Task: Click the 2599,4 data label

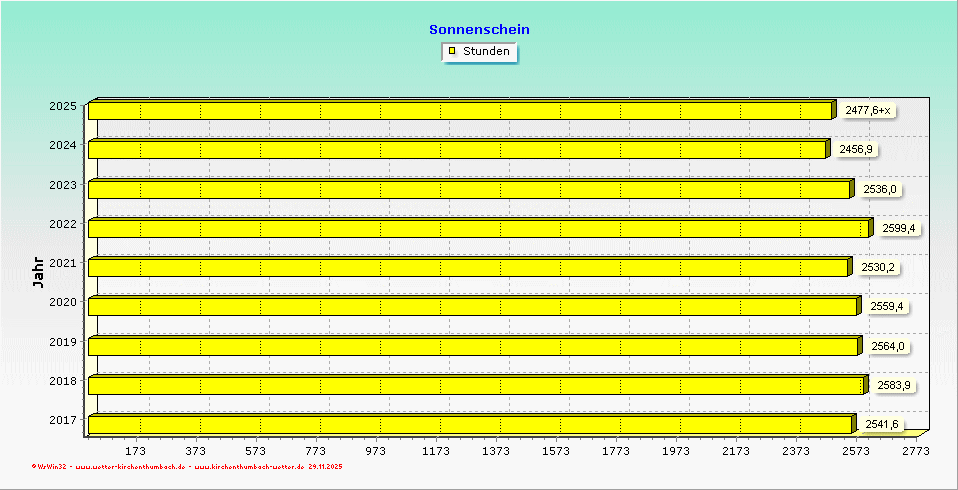Action: click(898, 228)
